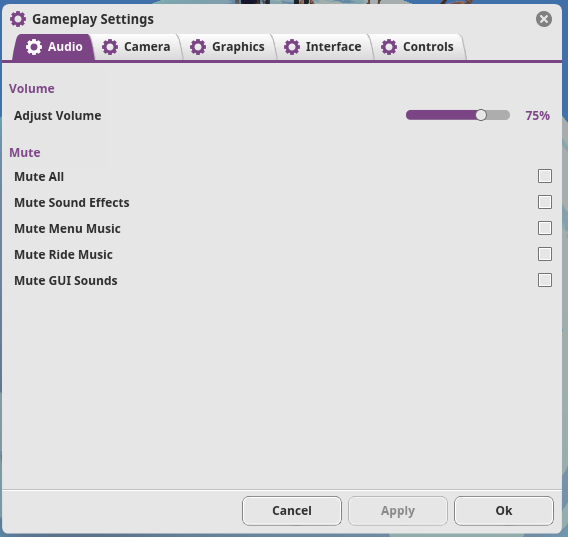The height and width of the screenshot is (537, 568).
Task: Click the Mute section heading
Action: 25,153
